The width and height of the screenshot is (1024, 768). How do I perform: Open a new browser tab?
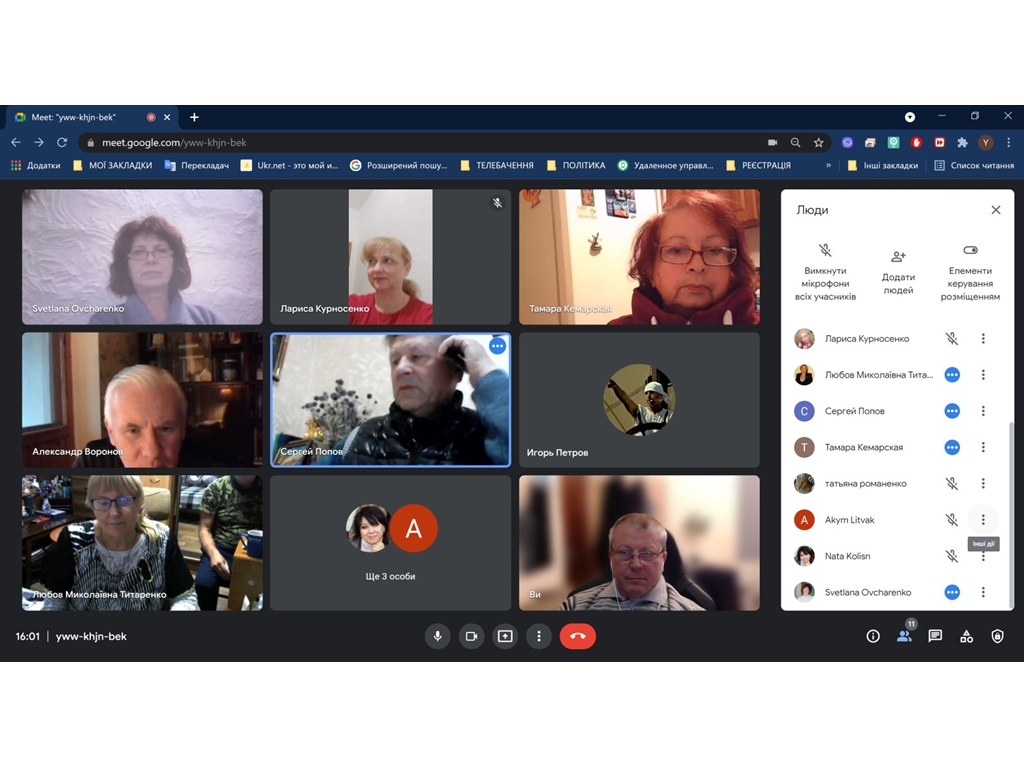(x=194, y=117)
